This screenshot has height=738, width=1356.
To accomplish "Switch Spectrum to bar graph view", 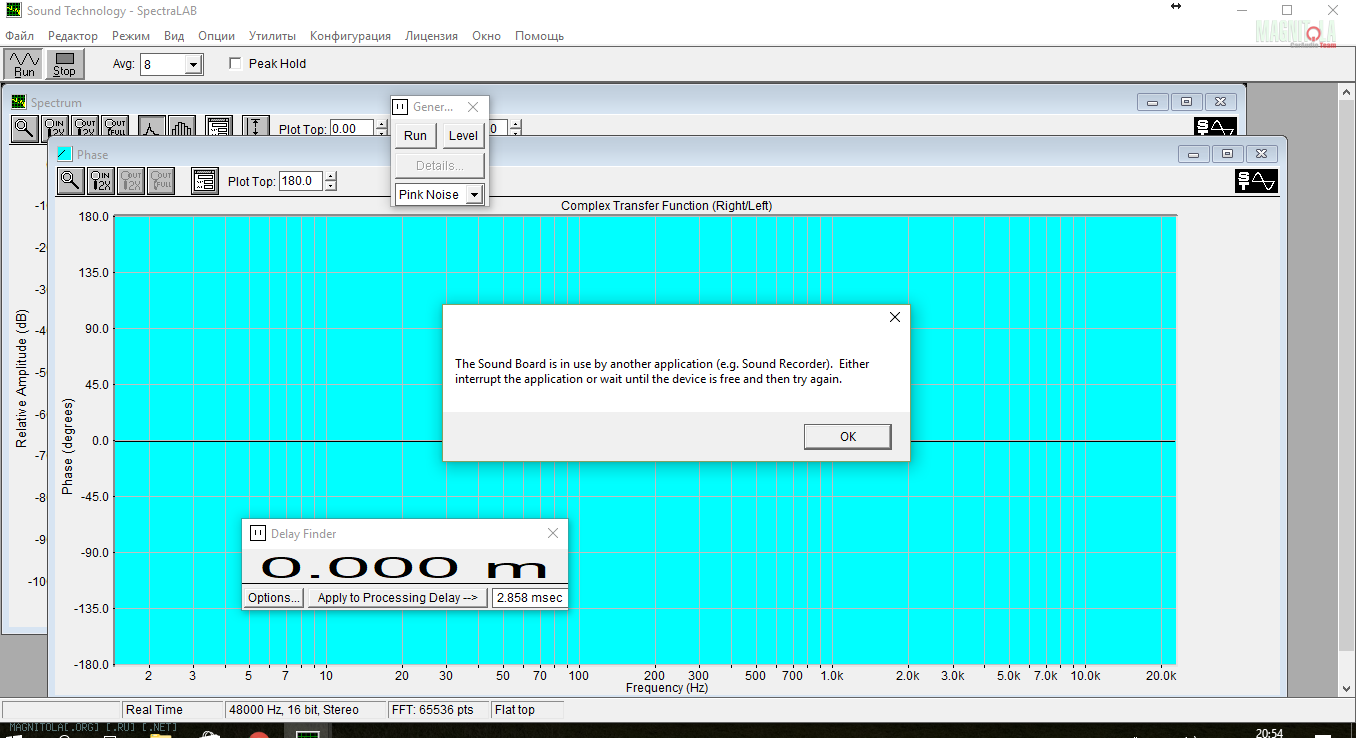I will click(x=181, y=128).
